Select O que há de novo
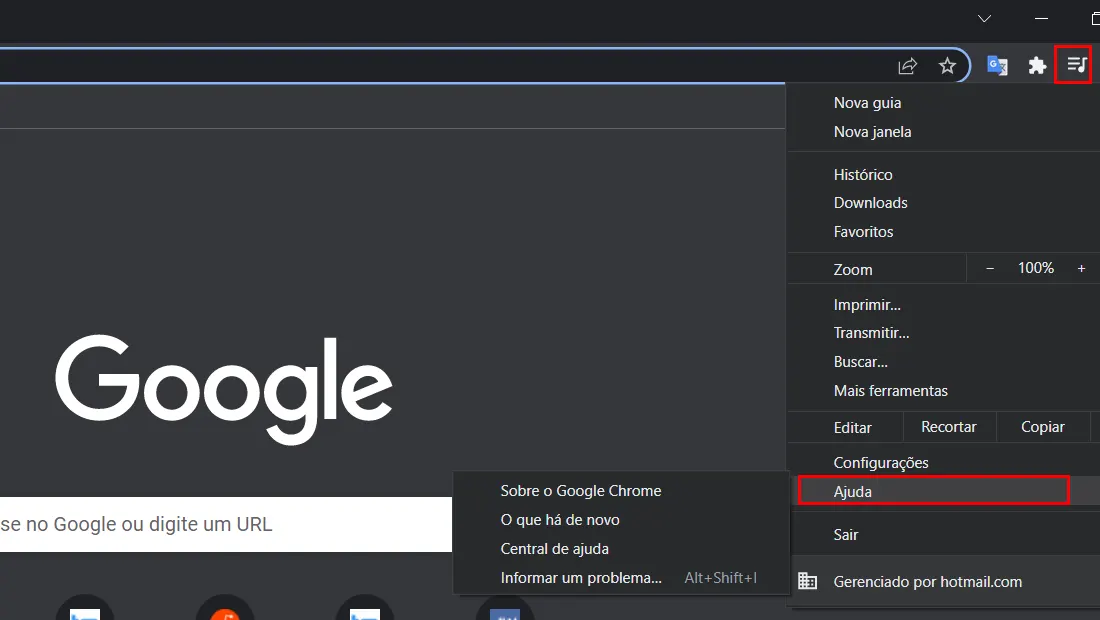 [x=621, y=520]
